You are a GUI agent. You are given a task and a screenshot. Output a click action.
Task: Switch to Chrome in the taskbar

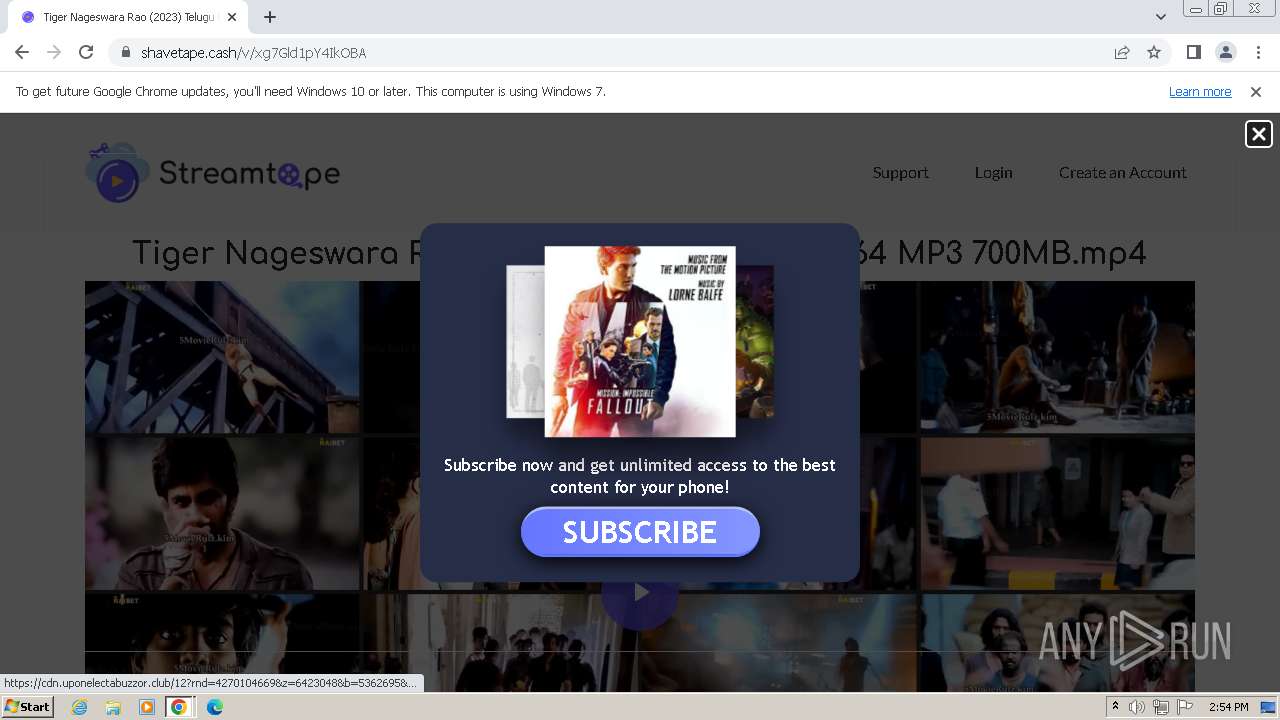pos(179,707)
